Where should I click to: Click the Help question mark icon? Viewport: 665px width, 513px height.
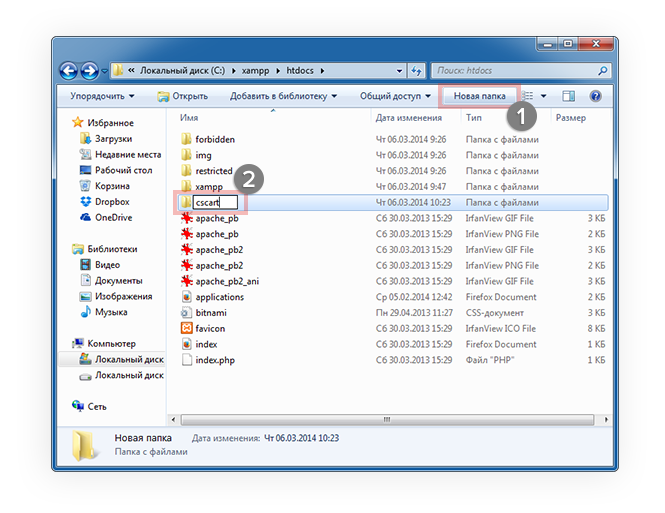(595, 96)
